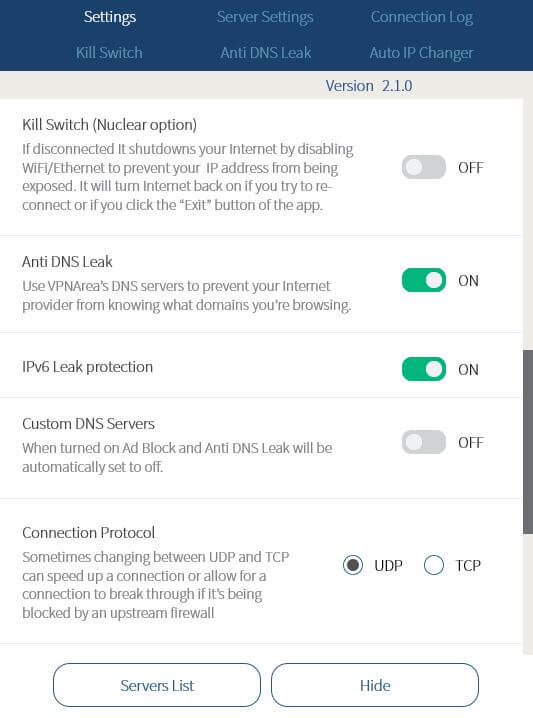Click the Connection Protocol heading
The height and width of the screenshot is (718, 533).
(88, 533)
